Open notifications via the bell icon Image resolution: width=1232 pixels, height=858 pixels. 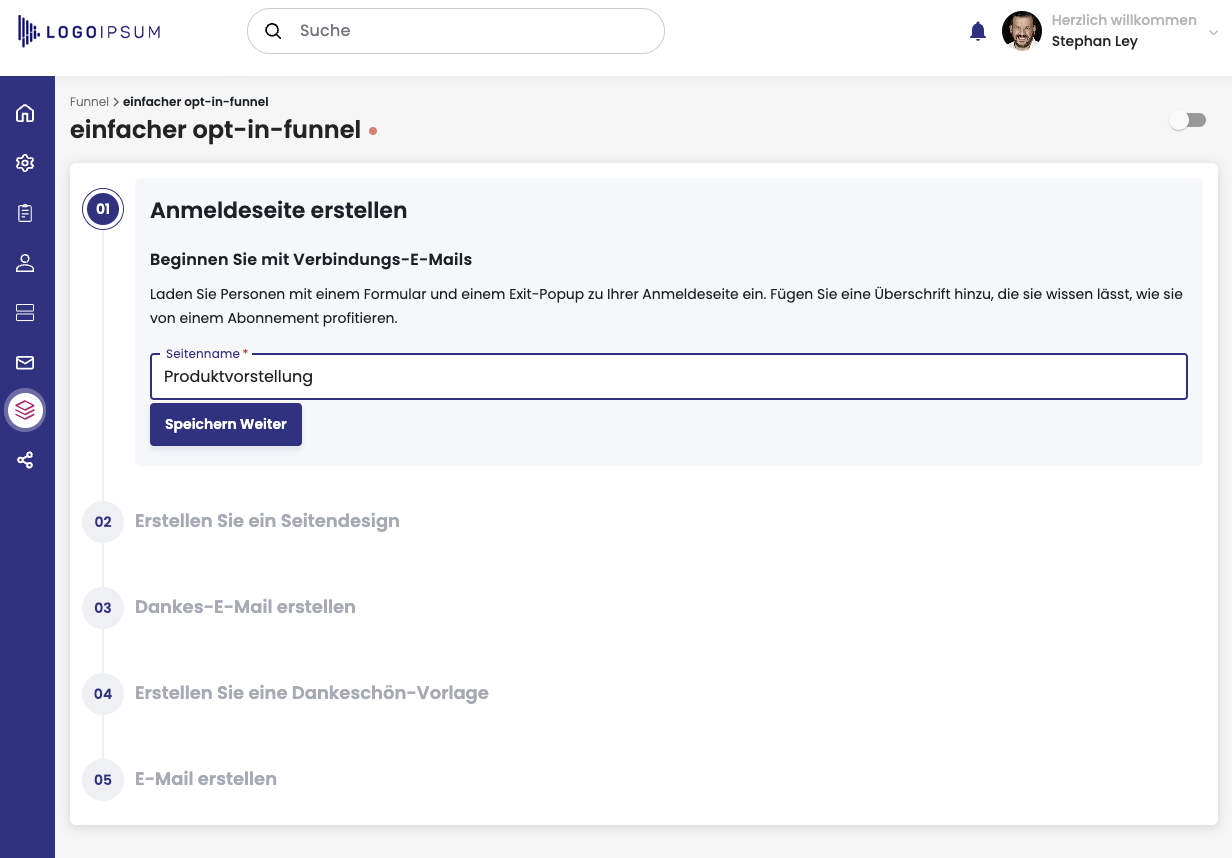pyautogui.click(x=977, y=30)
